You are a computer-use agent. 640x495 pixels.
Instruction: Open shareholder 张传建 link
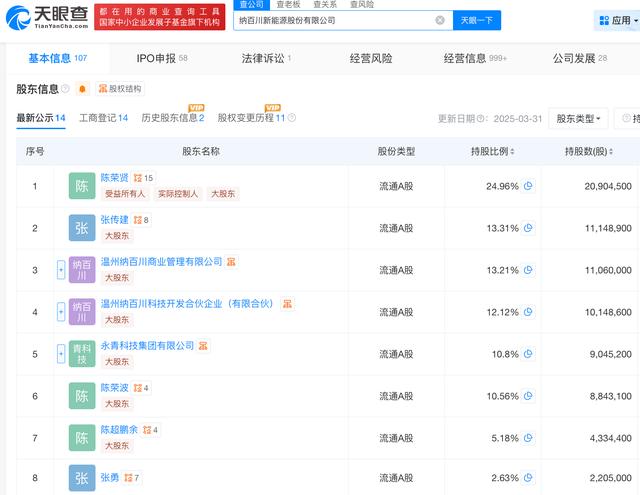(x=114, y=220)
